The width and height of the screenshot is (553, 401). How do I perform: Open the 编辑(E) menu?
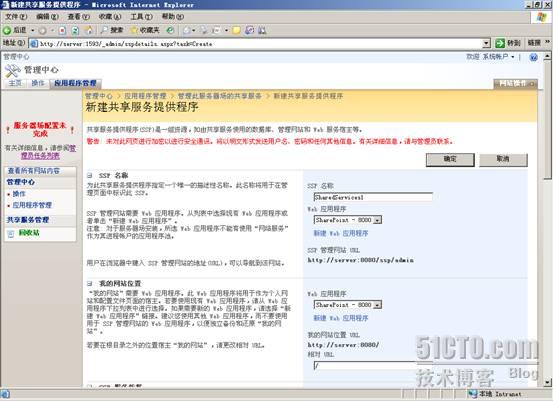click(47, 17)
